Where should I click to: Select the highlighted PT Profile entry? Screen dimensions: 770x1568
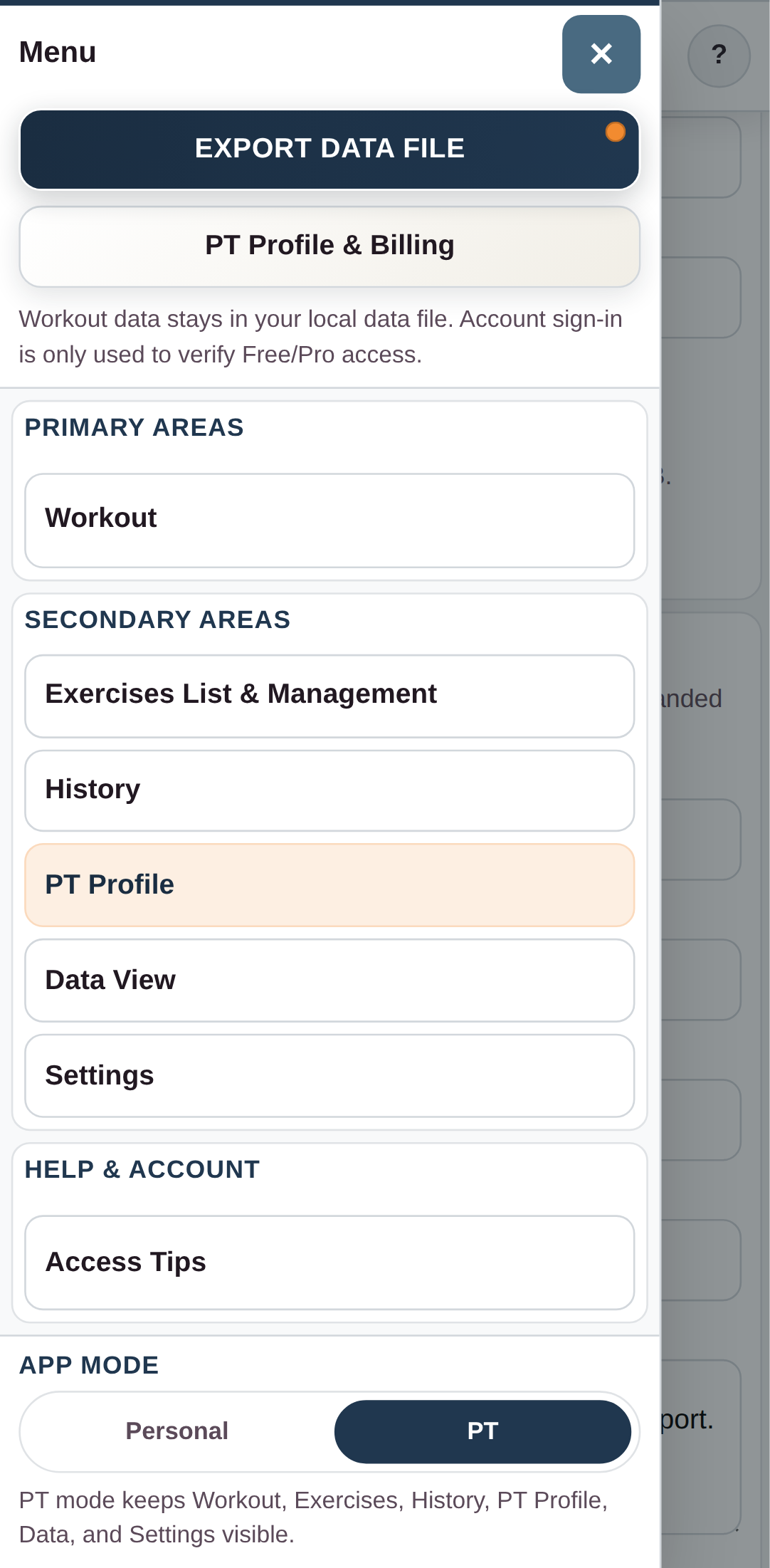coord(329,884)
